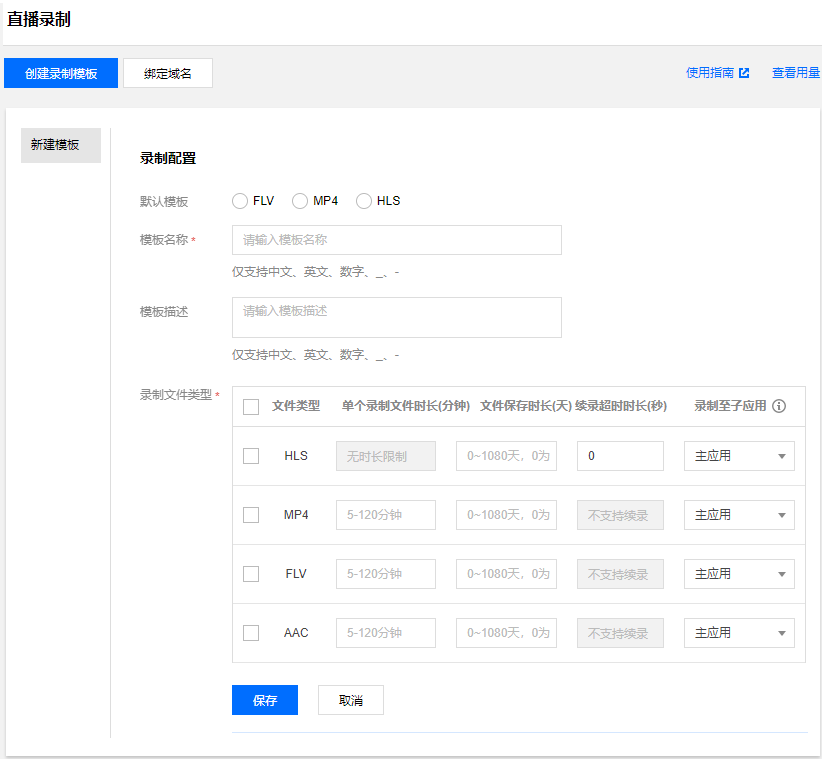
Task: Switch to the 绑定域名 tab
Action: coord(168,73)
